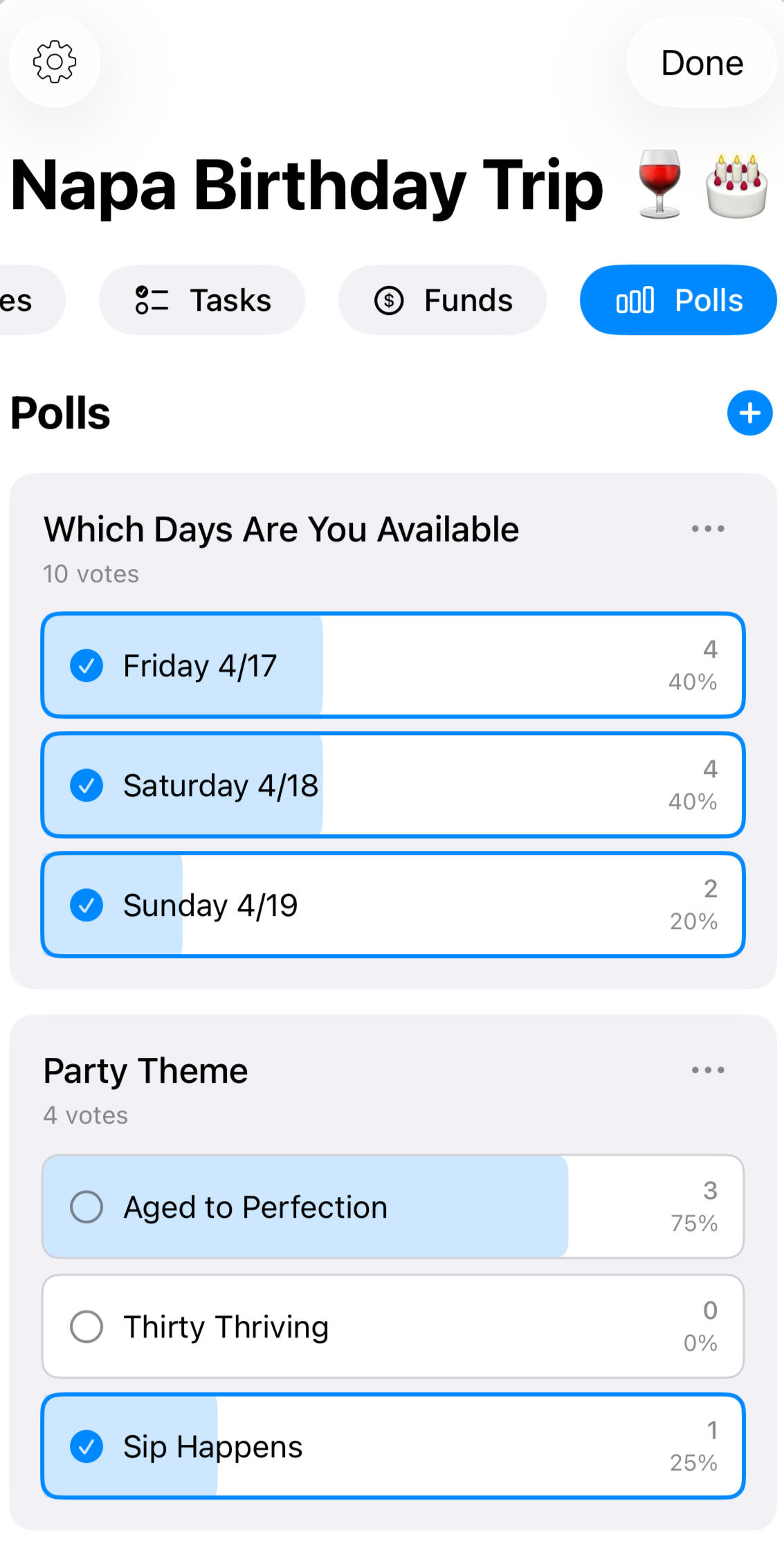This screenshot has height=1548, width=784.
Task: Add a new poll with plus icon
Action: (x=749, y=413)
